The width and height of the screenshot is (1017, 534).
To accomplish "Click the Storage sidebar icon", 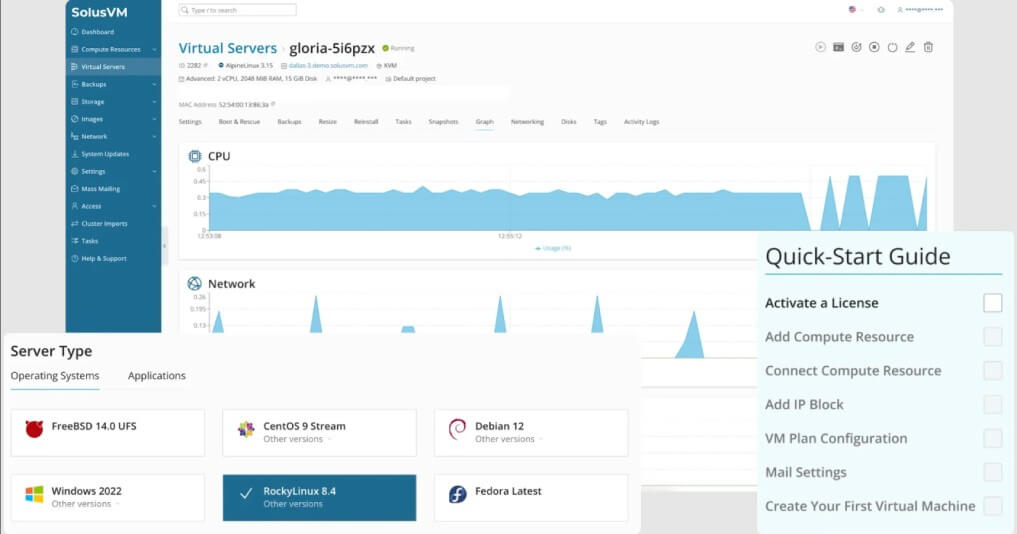I will pos(75,102).
